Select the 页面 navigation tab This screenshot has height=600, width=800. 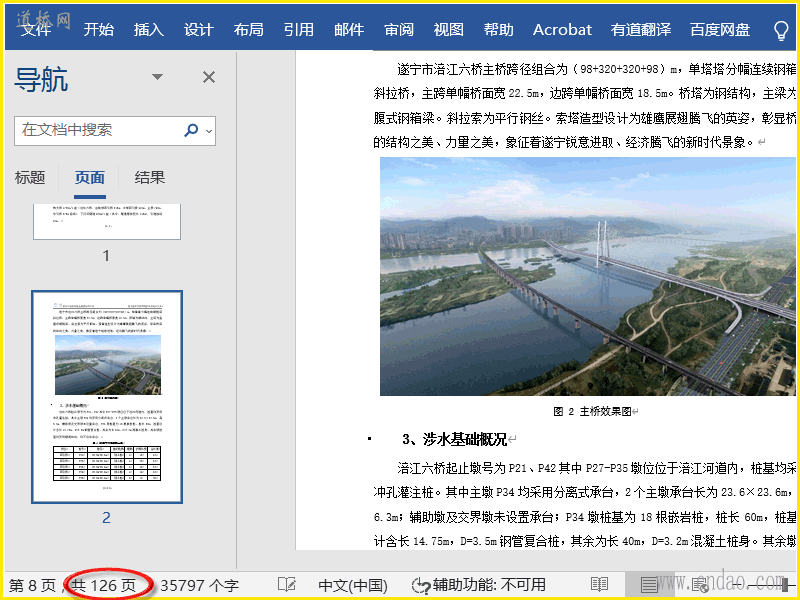coord(89,178)
